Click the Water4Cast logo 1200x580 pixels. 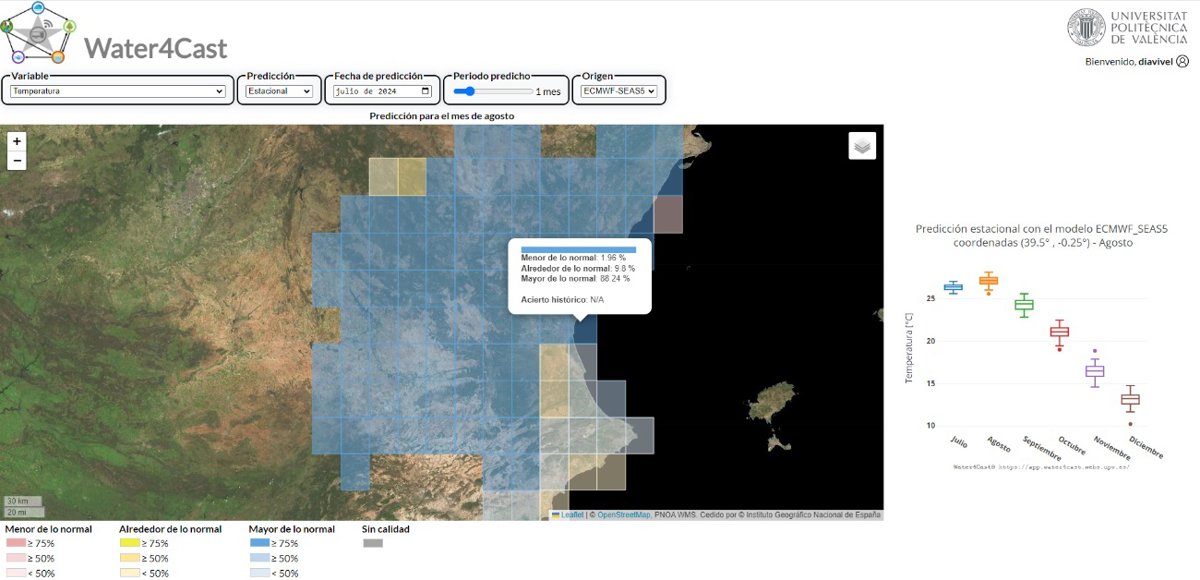tap(38, 33)
